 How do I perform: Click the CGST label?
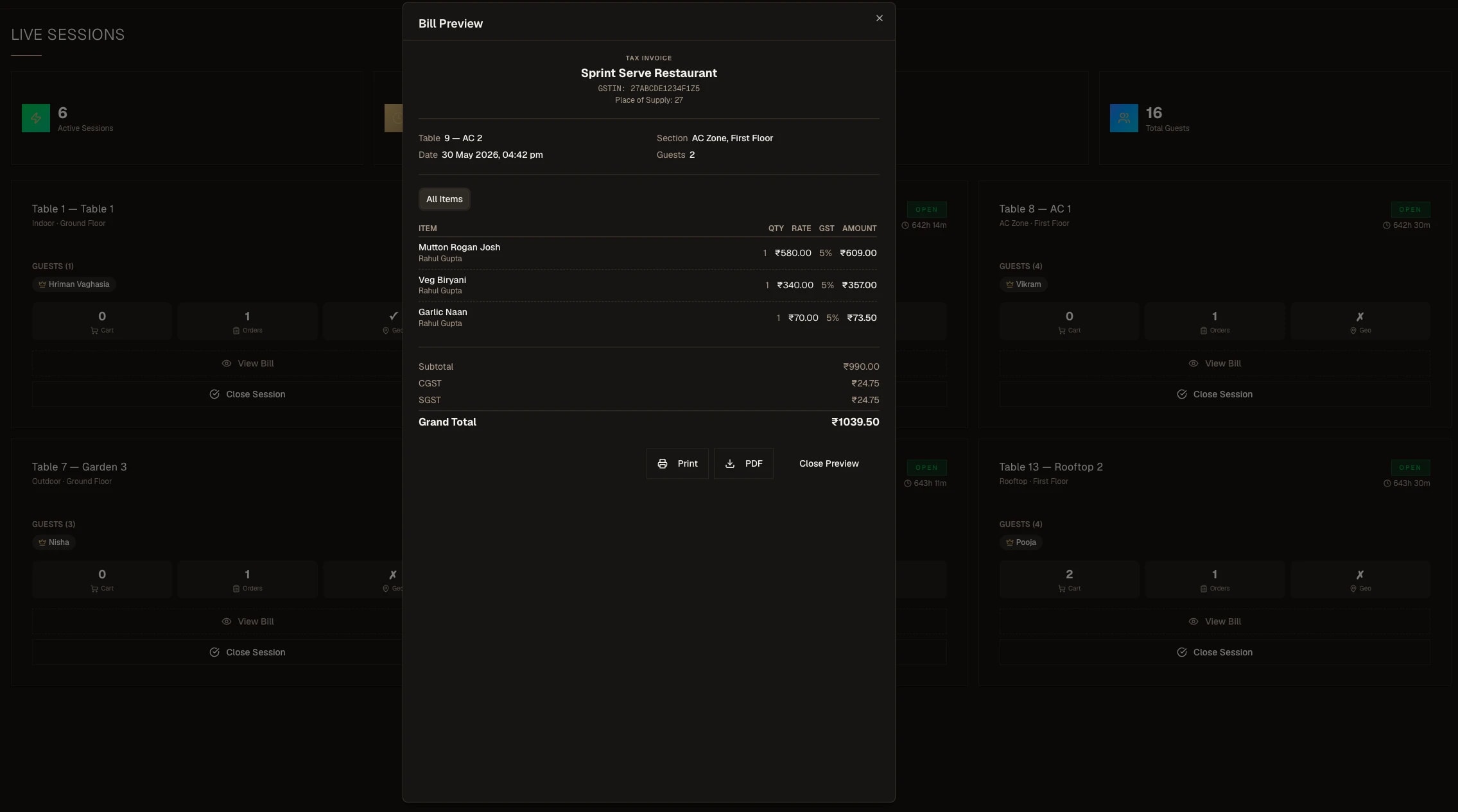(430, 383)
